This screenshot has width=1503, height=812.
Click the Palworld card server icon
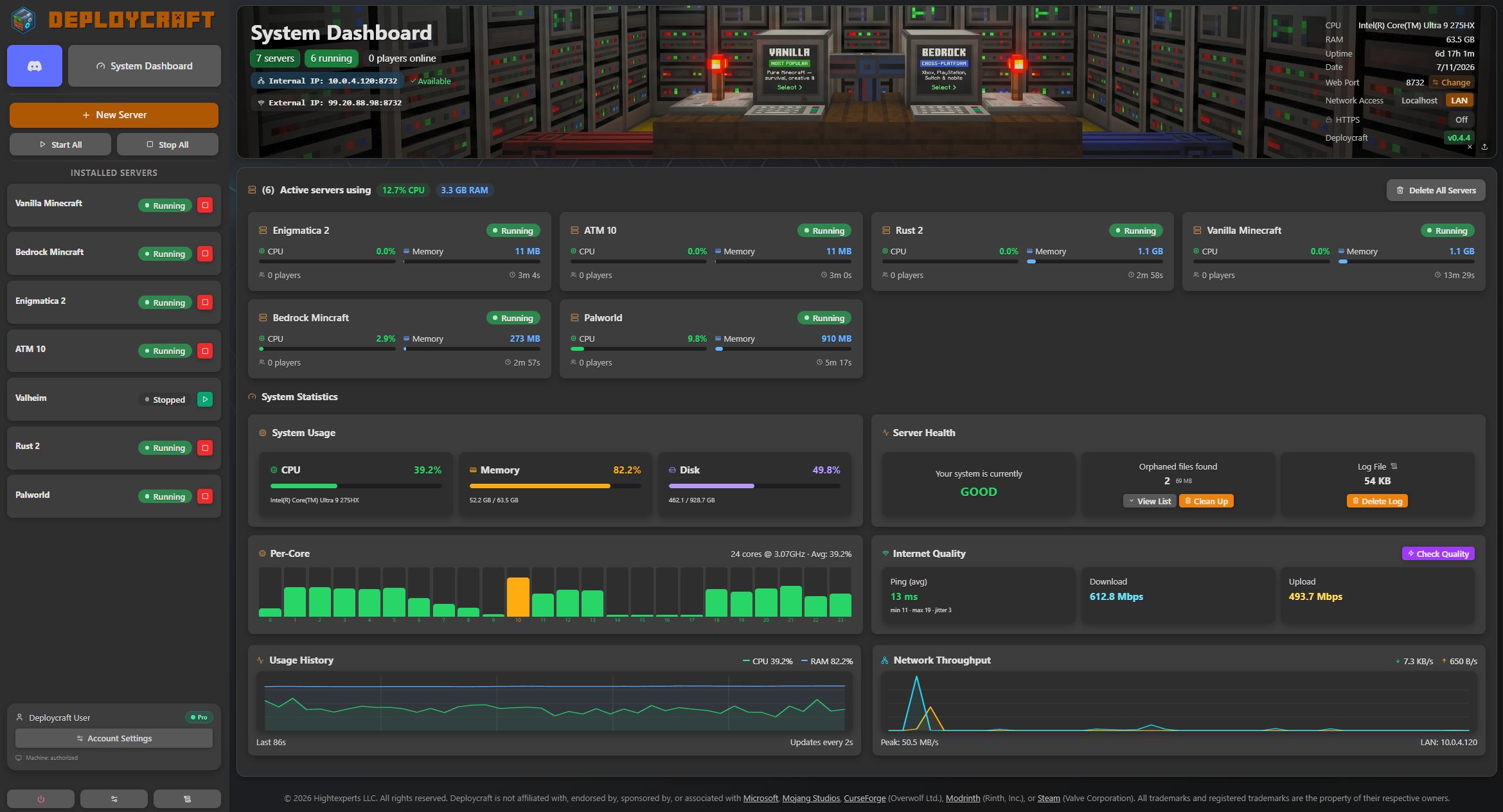[574, 318]
